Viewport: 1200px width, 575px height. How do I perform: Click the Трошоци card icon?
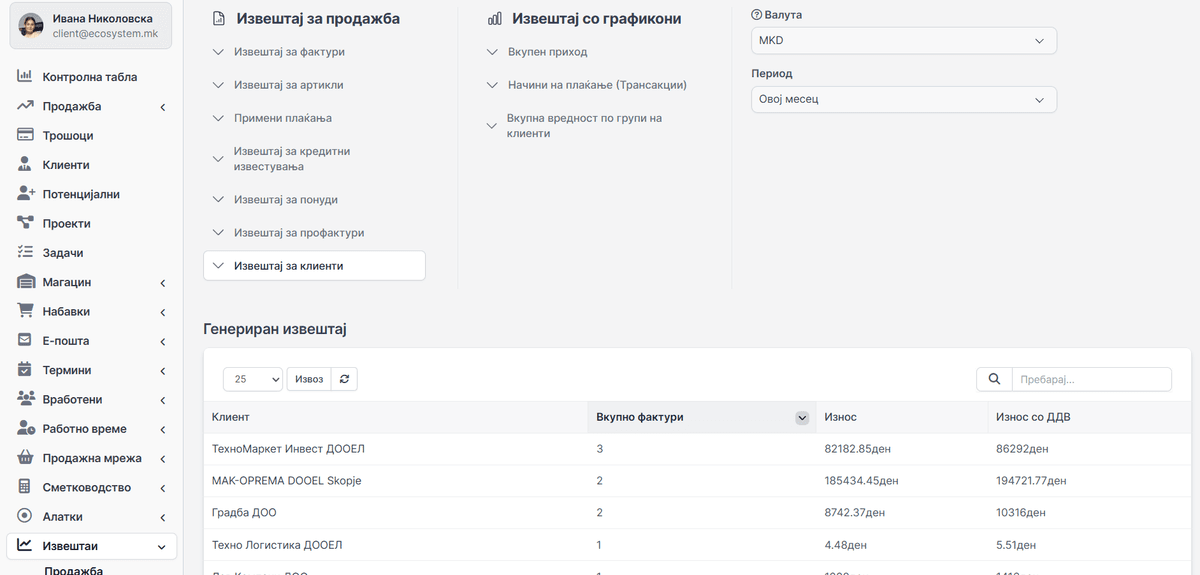[25, 135]
